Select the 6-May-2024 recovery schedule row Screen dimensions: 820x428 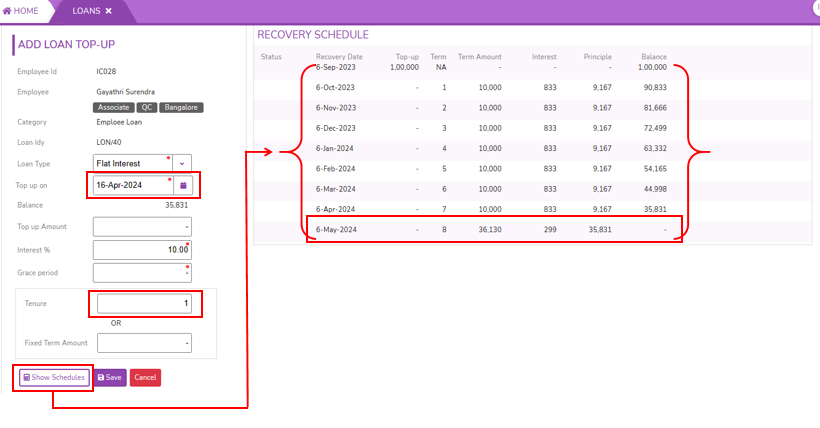pyautogui.click(x=495, y=229)
